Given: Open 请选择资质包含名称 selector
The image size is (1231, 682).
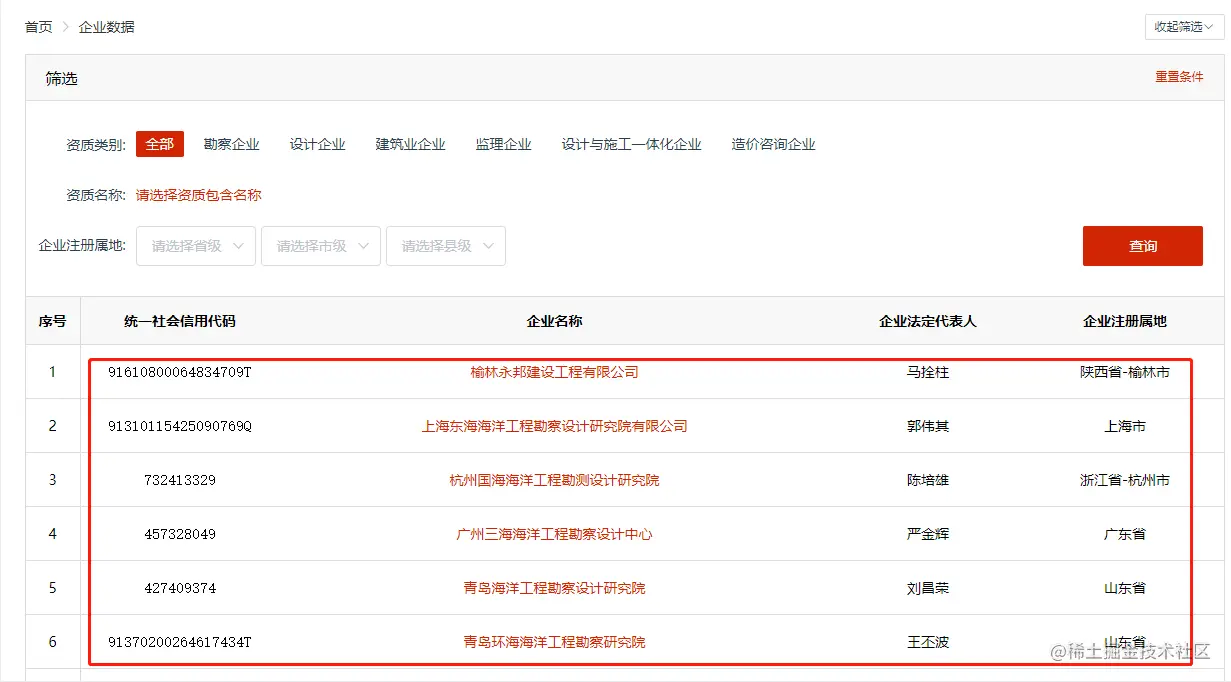Looking at the screenshot, I should (x=199, y=195).
